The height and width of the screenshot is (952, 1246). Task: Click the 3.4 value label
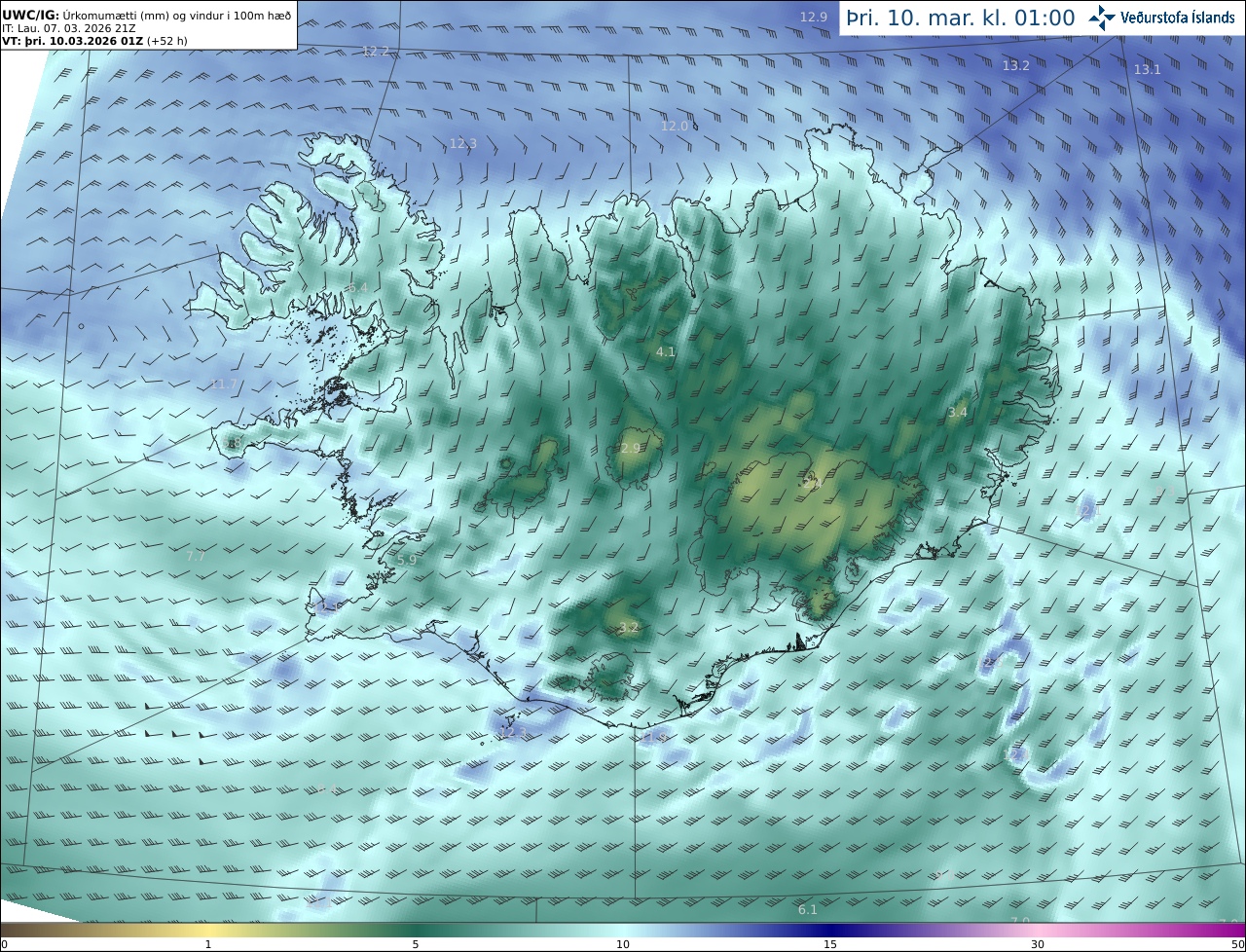point(957,412)
